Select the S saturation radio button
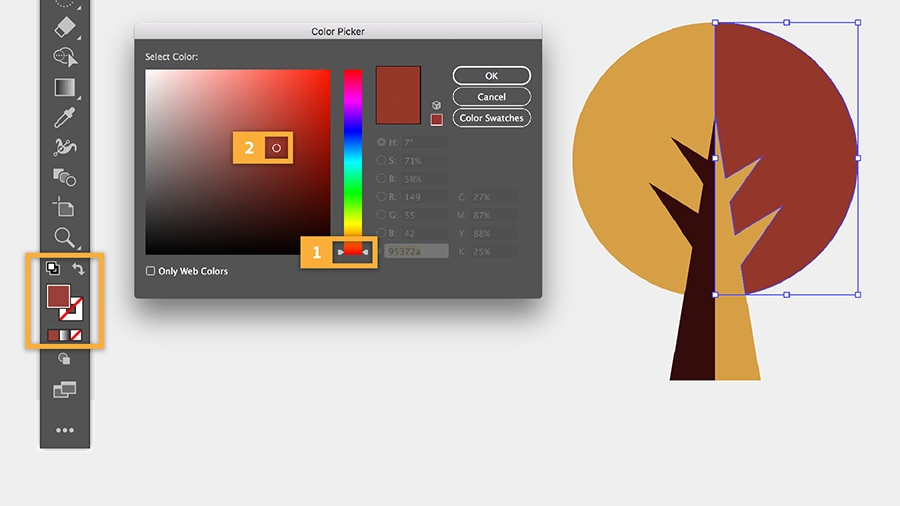This screenshot has width=900, height=506. [381, 160]
